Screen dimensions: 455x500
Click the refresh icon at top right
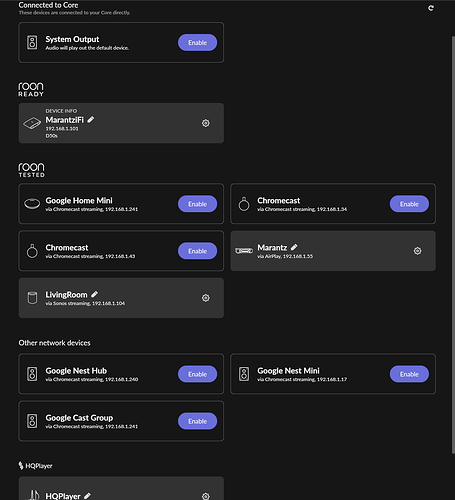[x=431, y=8]
